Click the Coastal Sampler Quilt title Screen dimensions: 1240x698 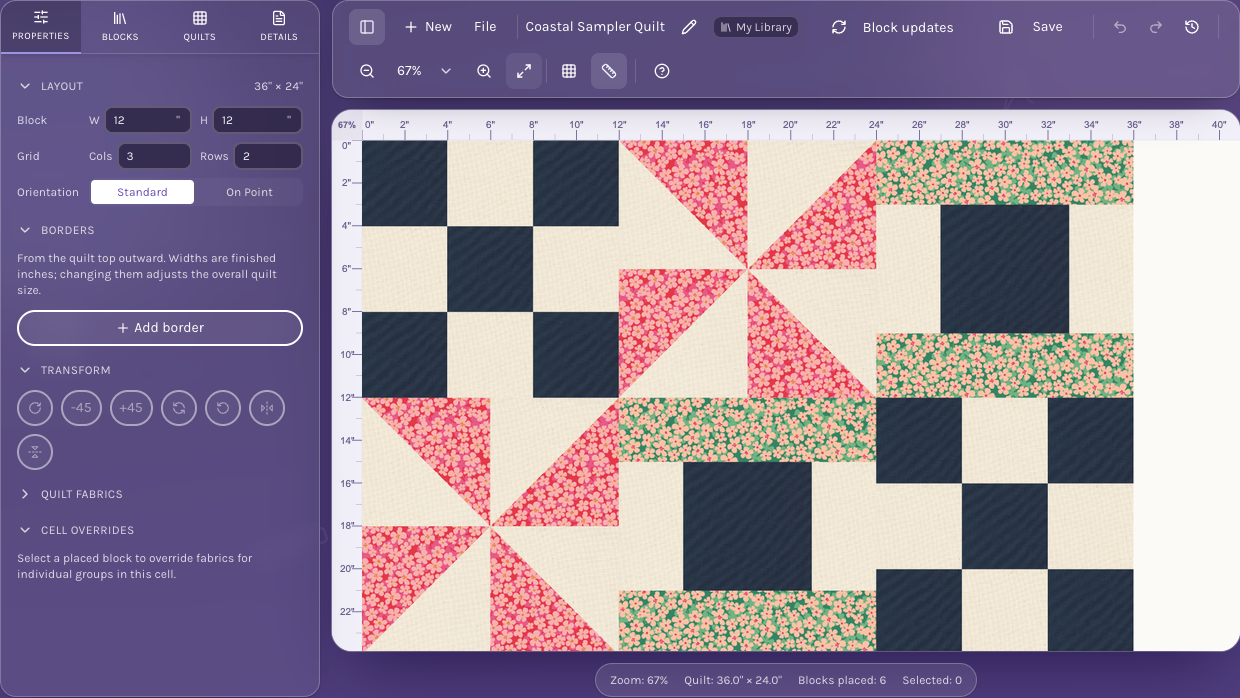click(595, 27)
